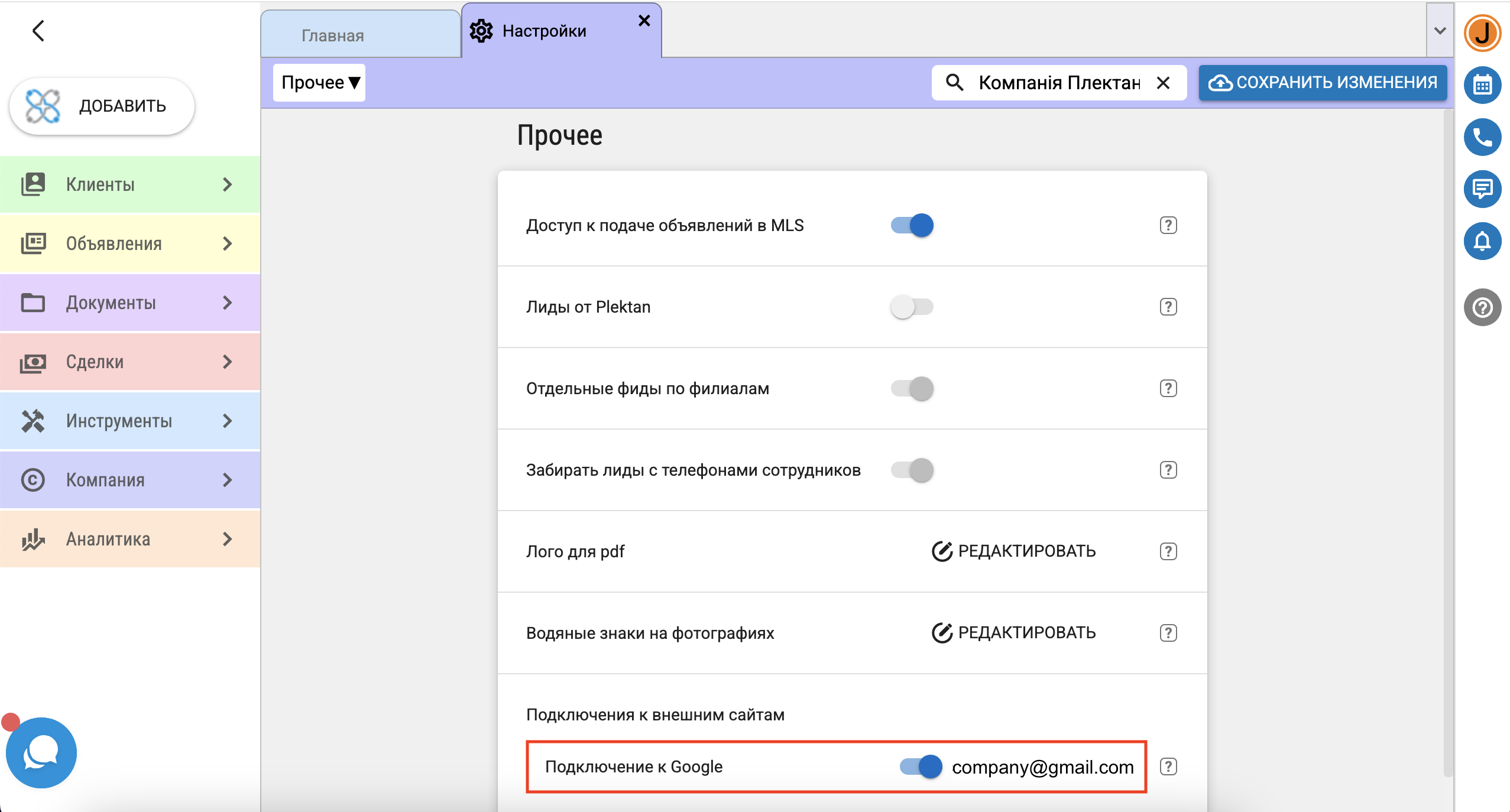The width and height of the screenshot is (1510, 812).
Task: Toggle off Подключение к Google
Action: point(921,766)
